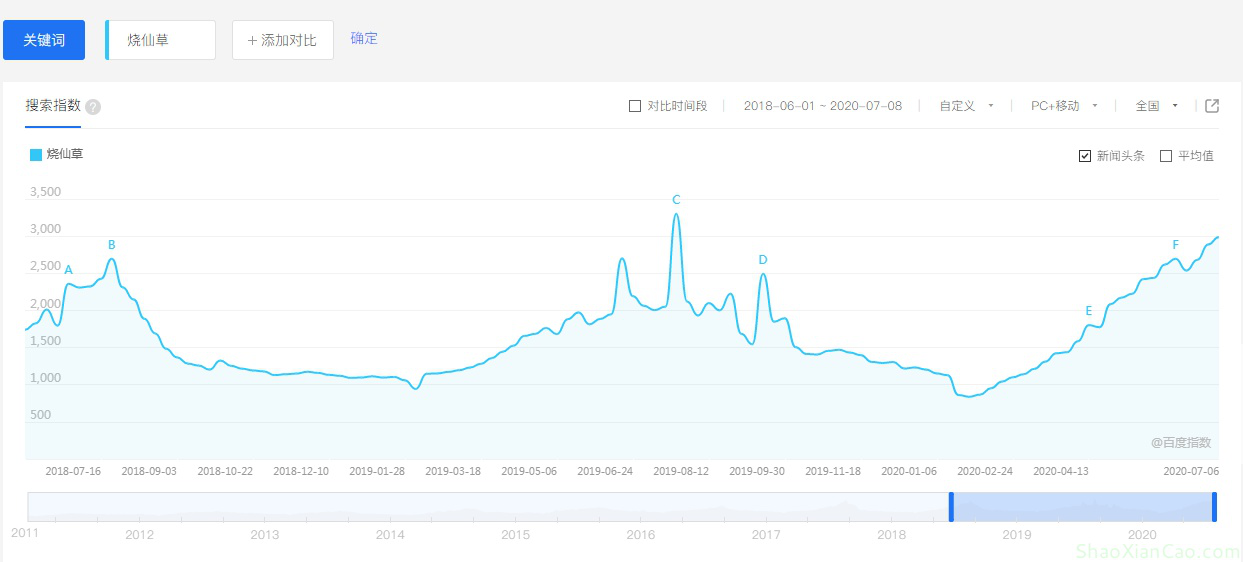Uncheck the 新闻头条 checkbox
The width and height of the screenshot is (1243, 562).
[1085, 156]
